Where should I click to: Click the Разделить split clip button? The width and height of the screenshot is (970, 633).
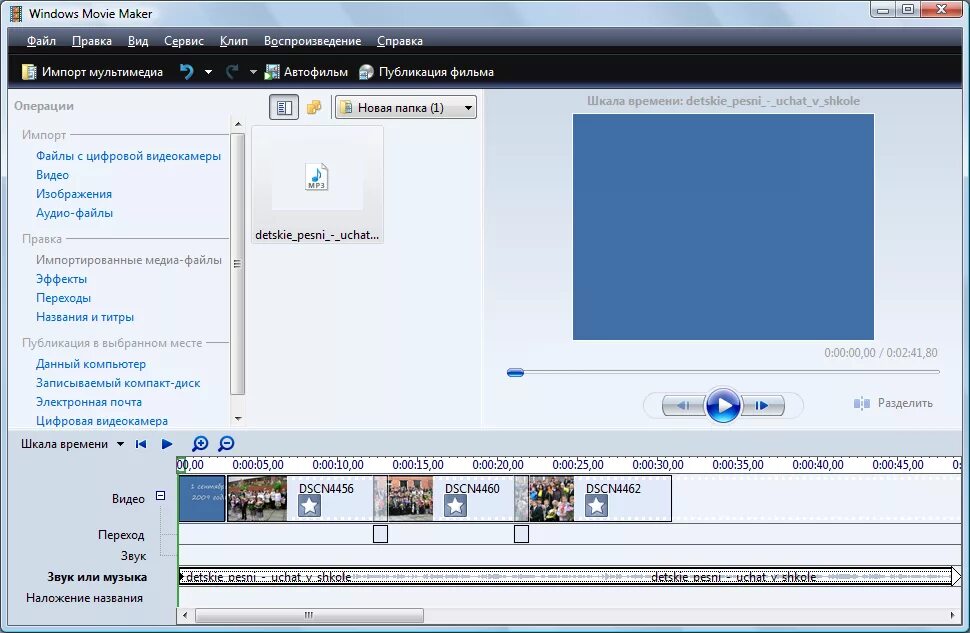pos(893,403)
